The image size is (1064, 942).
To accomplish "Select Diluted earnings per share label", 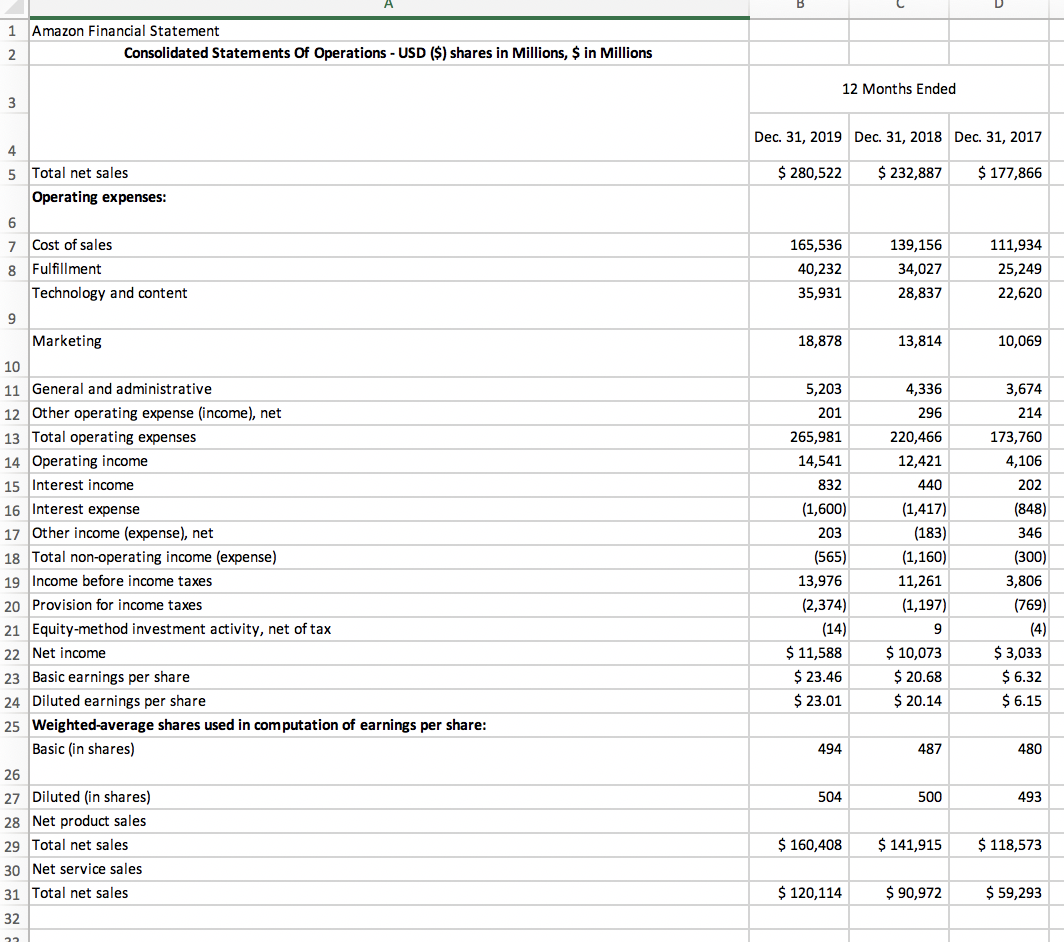I will coord(119,701).
